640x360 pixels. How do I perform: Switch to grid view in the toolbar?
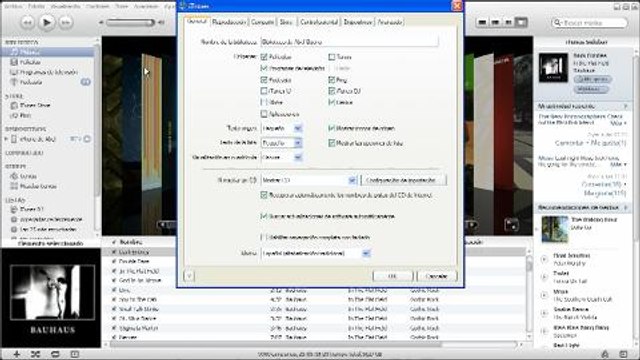[x=508, y=22]
